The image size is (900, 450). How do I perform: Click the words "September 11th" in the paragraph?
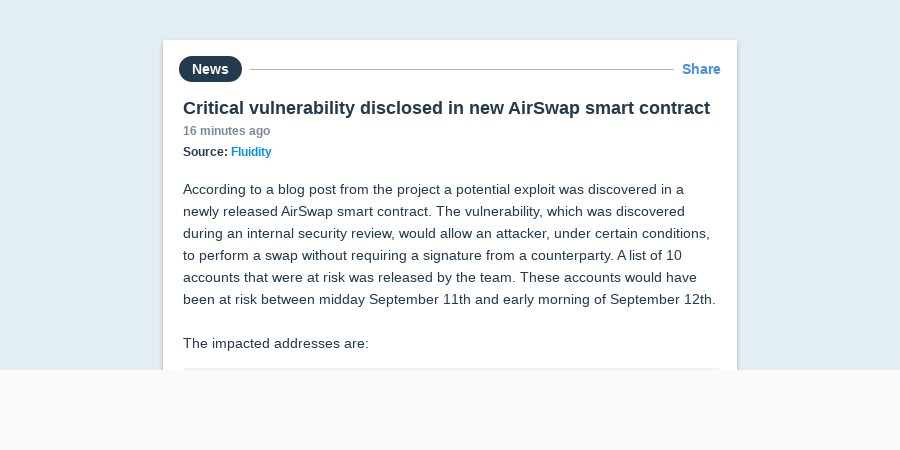tap(420, 300)
